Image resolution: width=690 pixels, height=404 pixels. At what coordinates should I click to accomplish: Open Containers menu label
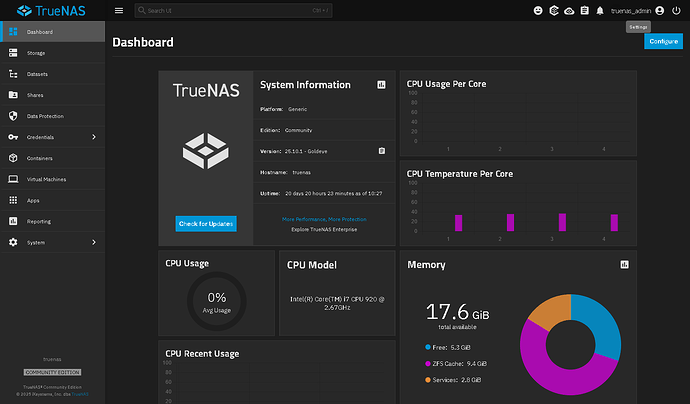40,158
